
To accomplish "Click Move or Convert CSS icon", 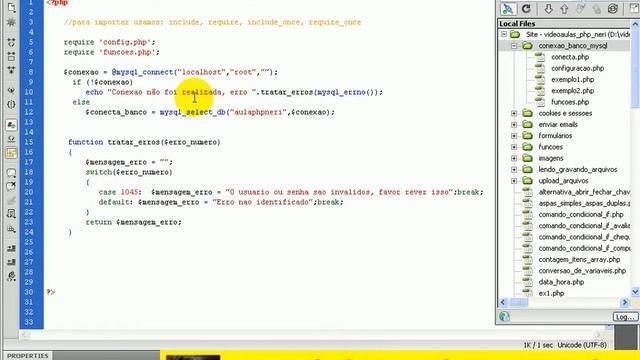I will (x=11, y=229).
